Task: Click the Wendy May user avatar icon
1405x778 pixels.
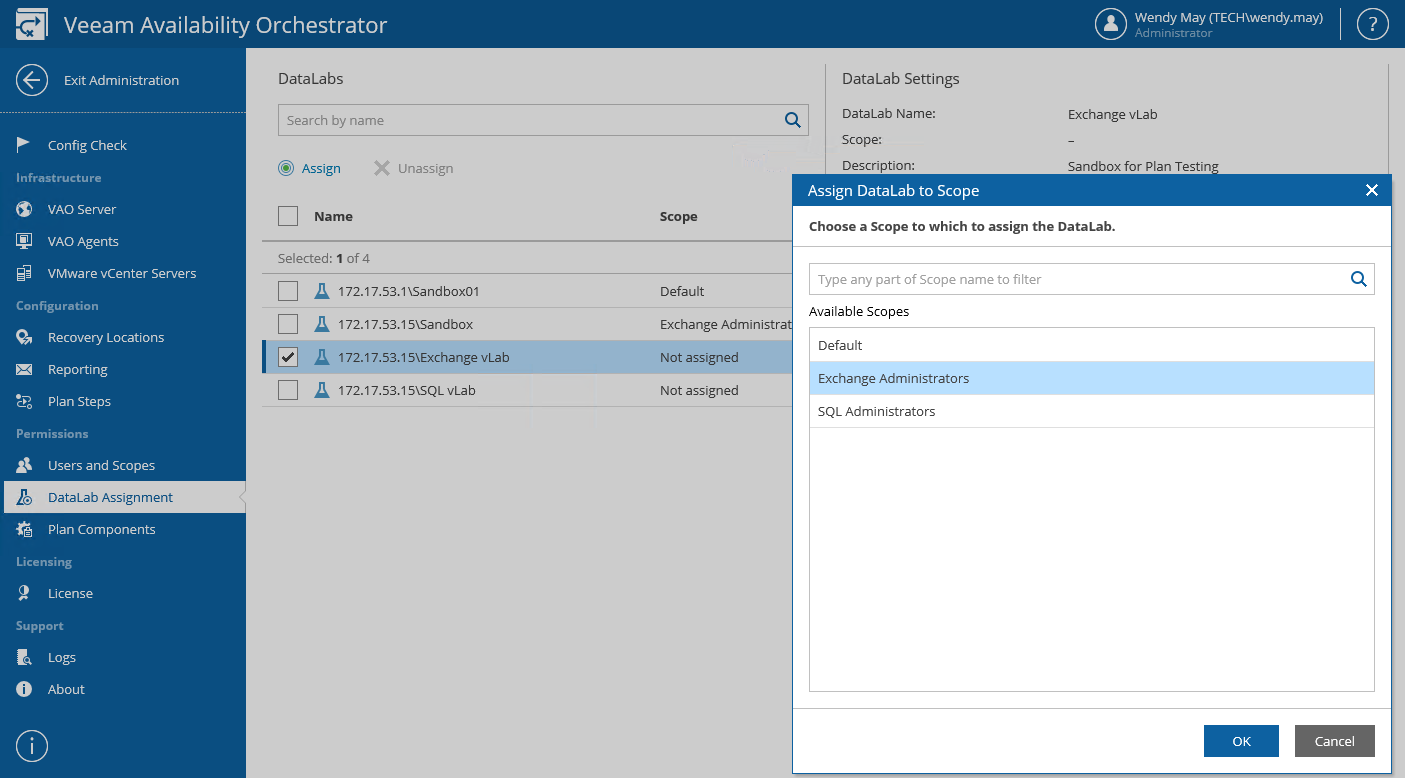Action: 1110,25
